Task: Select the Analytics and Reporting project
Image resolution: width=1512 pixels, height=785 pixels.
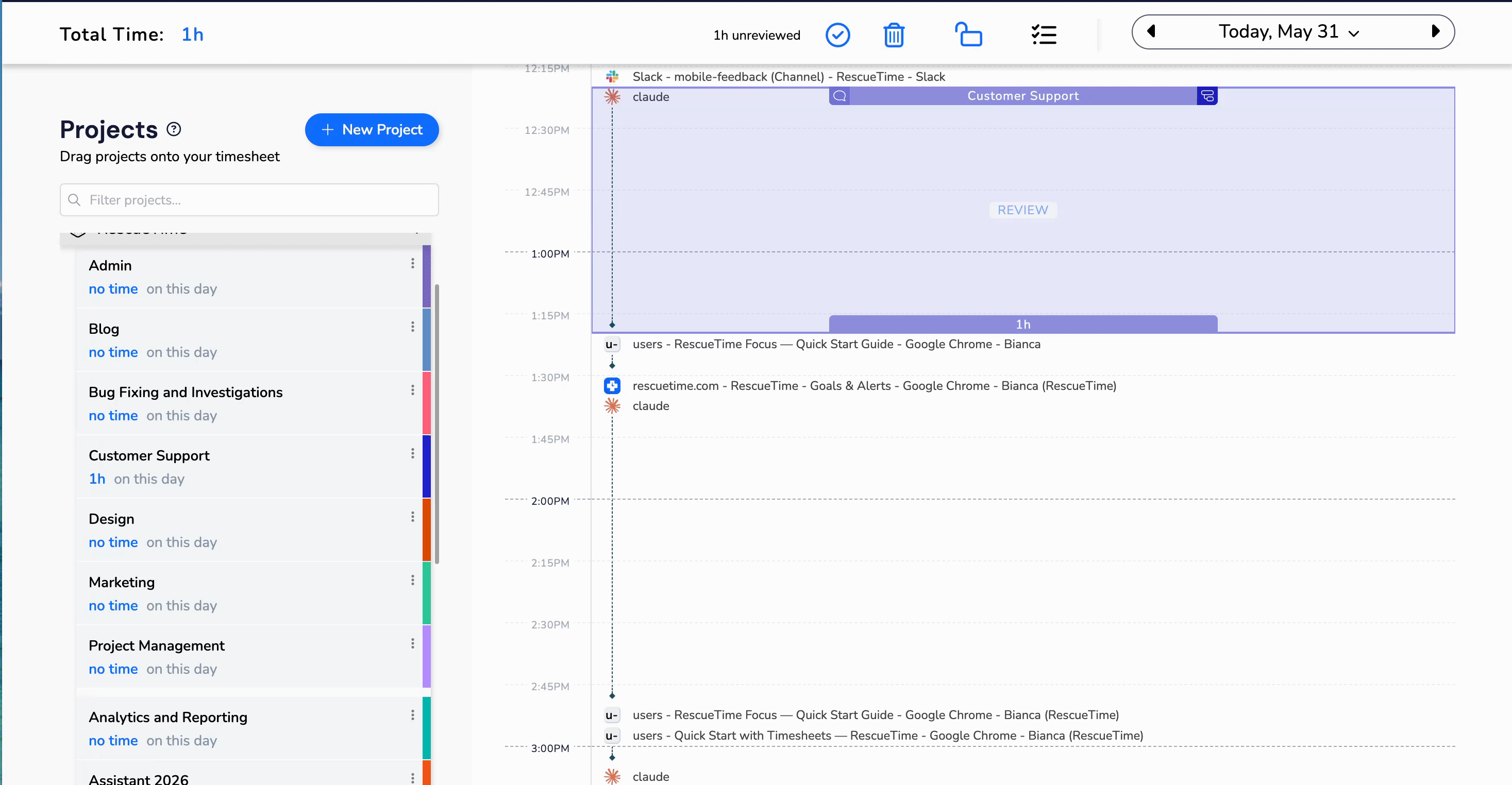Action: (249, 728)
